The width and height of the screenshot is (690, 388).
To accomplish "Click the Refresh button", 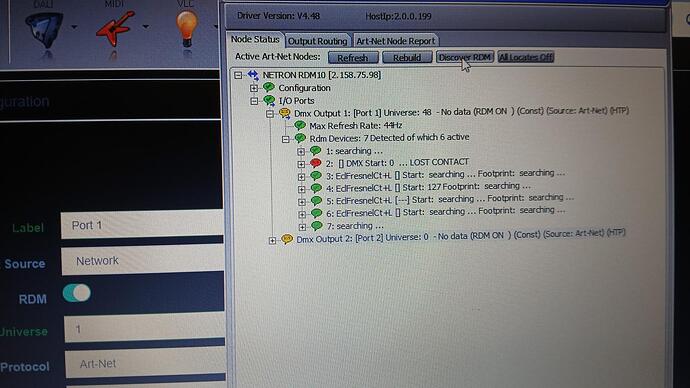I will tap(353, 58).
